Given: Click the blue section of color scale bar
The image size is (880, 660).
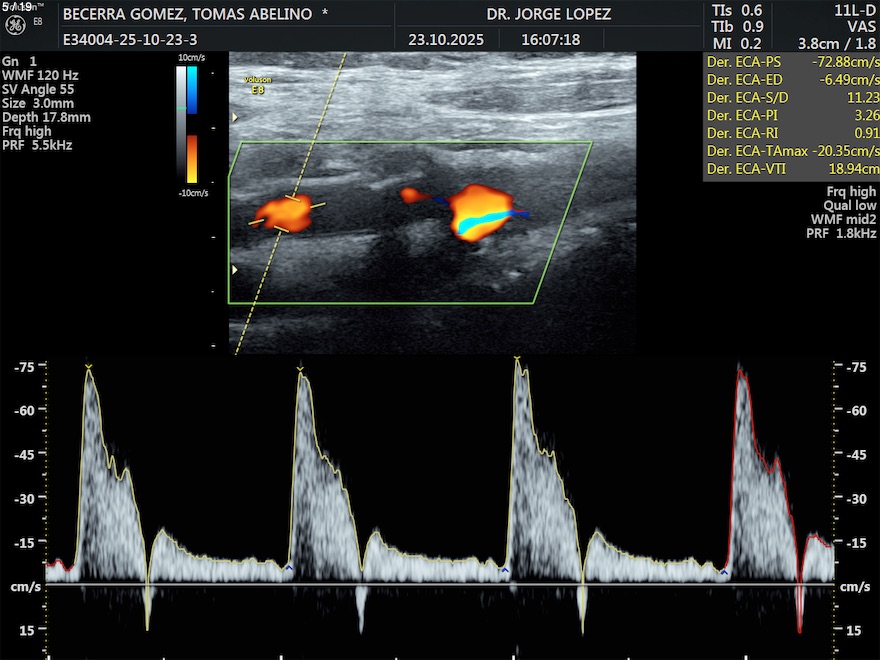Looking at the screenshot, I should [x=192, y=90].
